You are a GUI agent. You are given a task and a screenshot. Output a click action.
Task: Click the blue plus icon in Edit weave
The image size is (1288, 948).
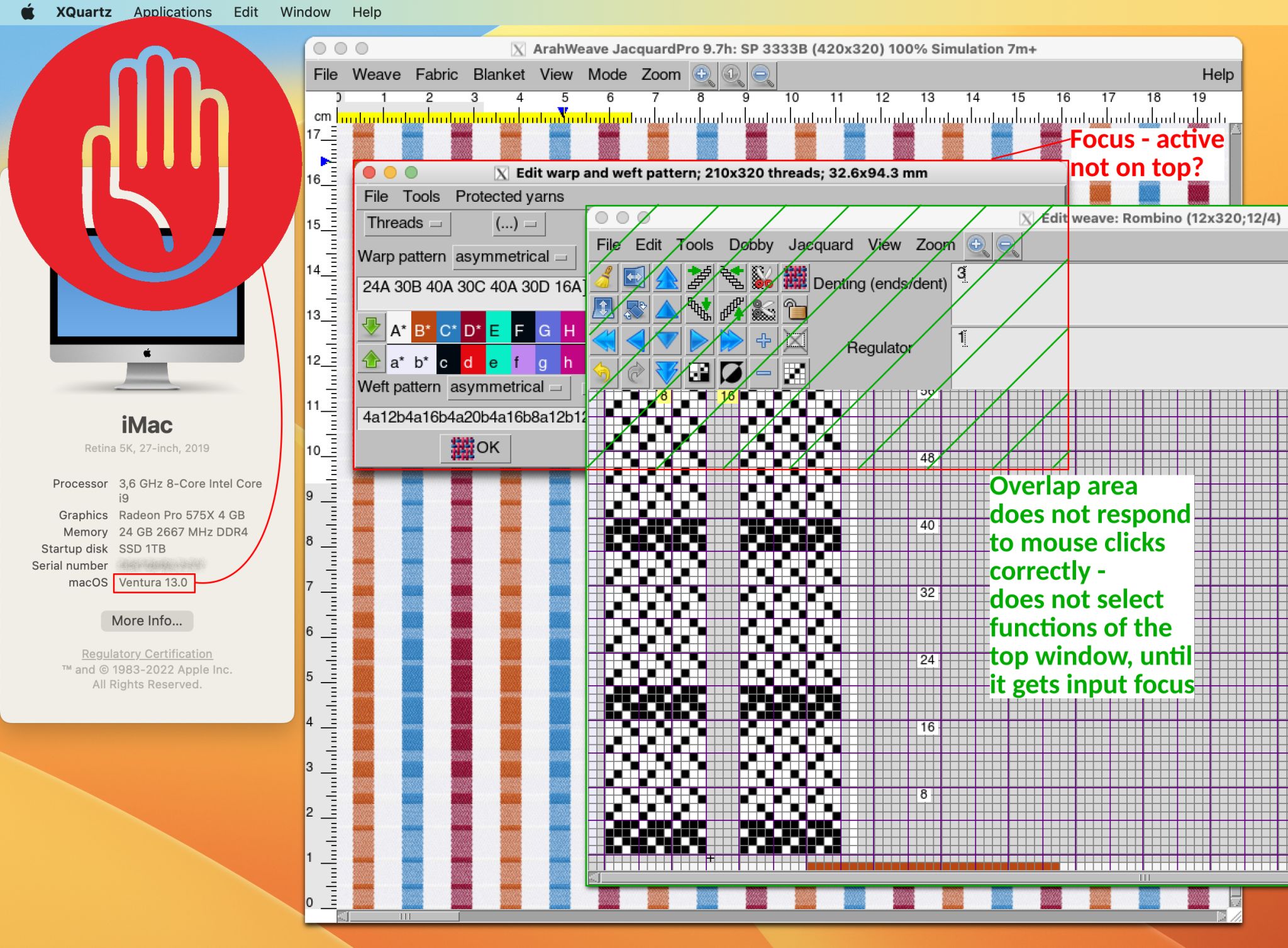[763, 341]
